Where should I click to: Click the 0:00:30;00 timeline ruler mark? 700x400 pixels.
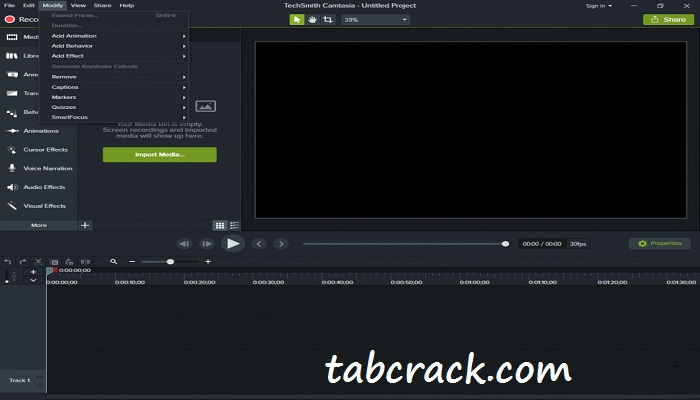click(x=268, y=282)
